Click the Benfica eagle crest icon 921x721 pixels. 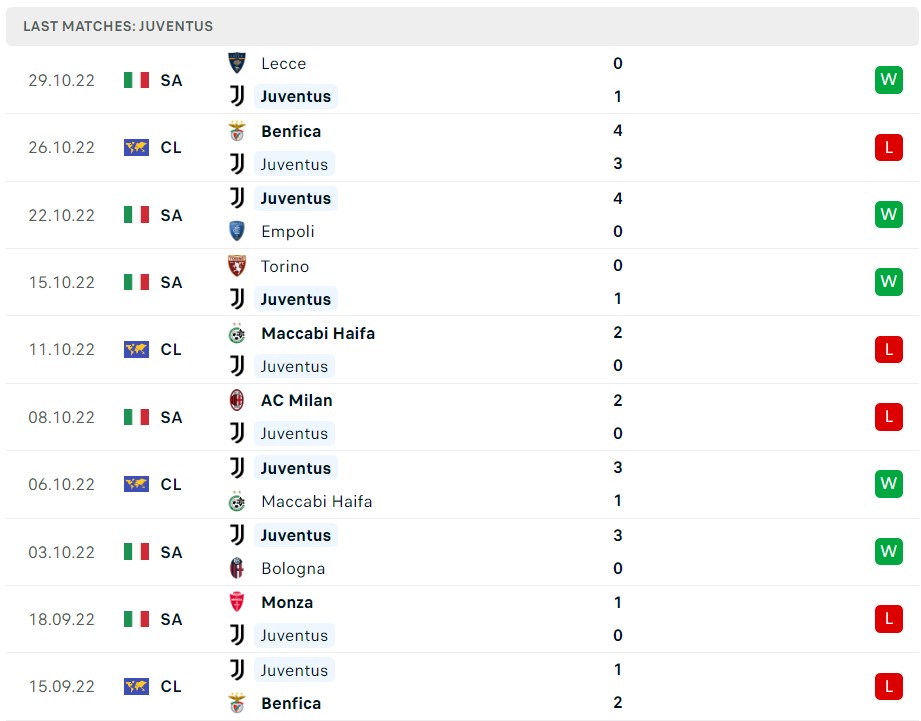click(x=239, y=131)
